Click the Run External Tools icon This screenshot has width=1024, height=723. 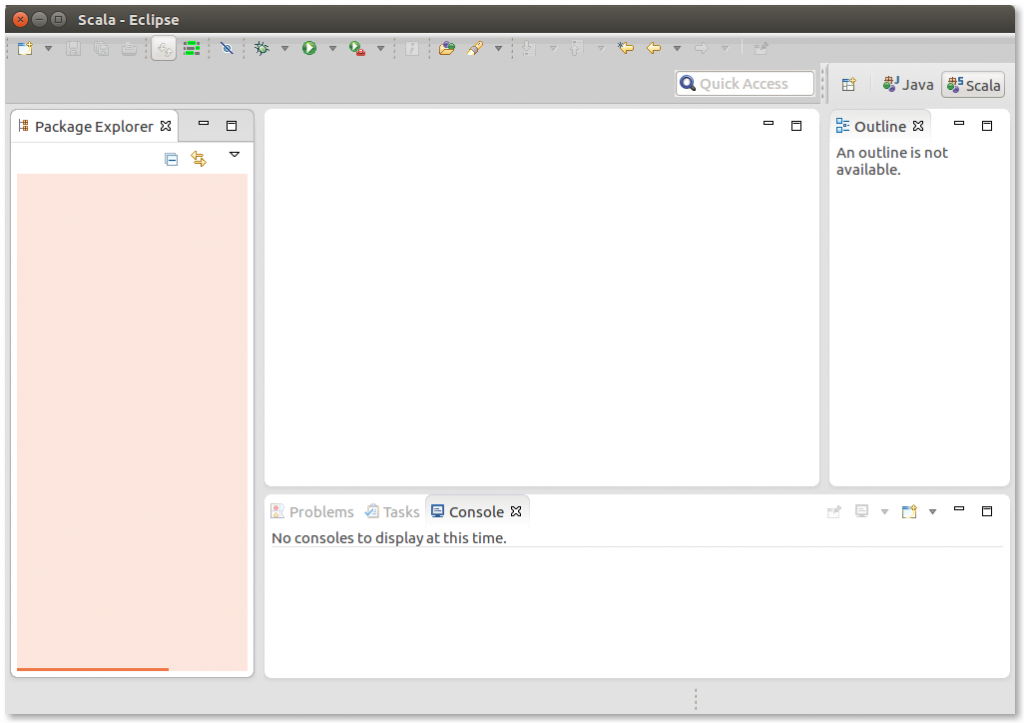[357, 48]
